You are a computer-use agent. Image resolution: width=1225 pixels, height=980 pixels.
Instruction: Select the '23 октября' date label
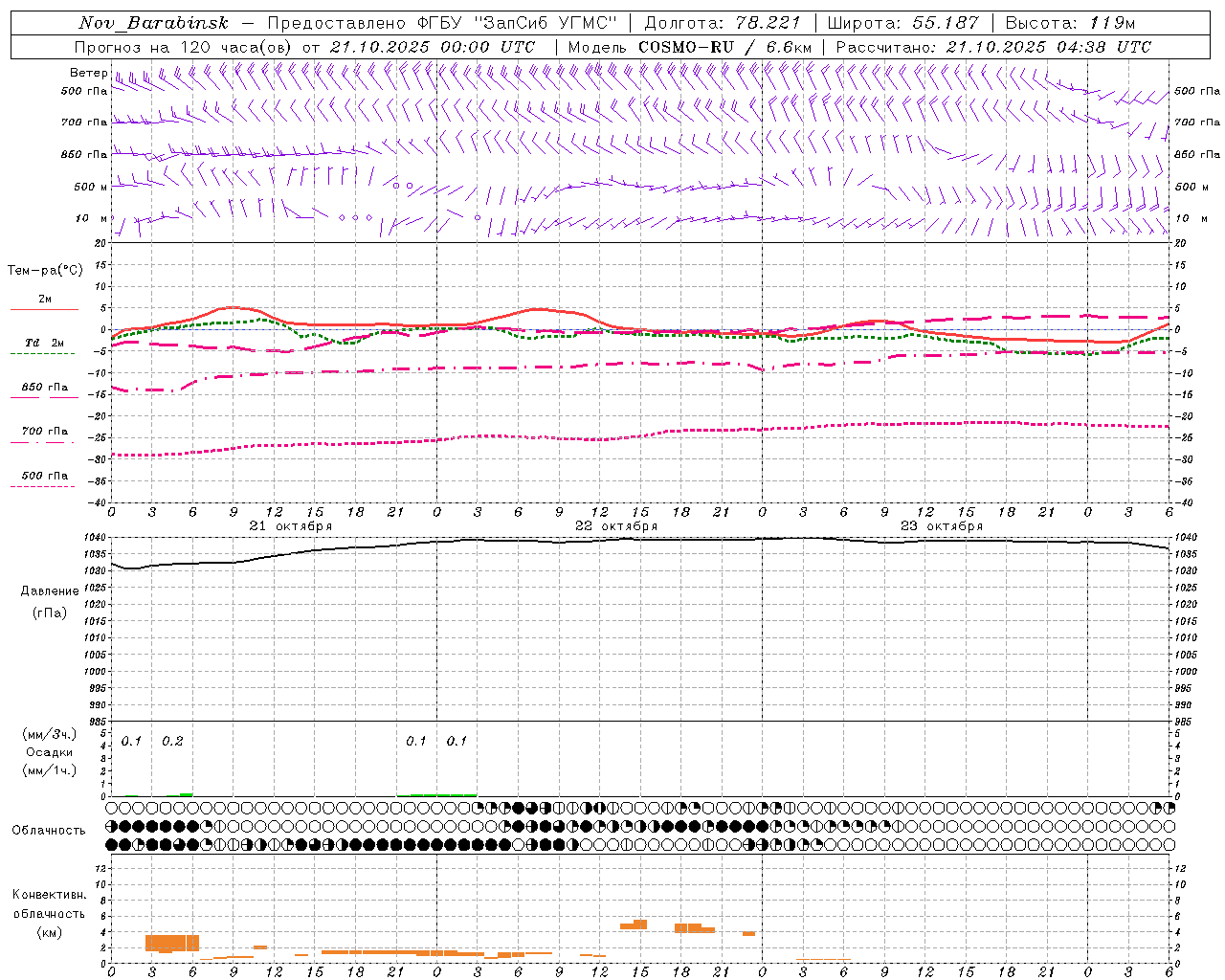[942, 526]
